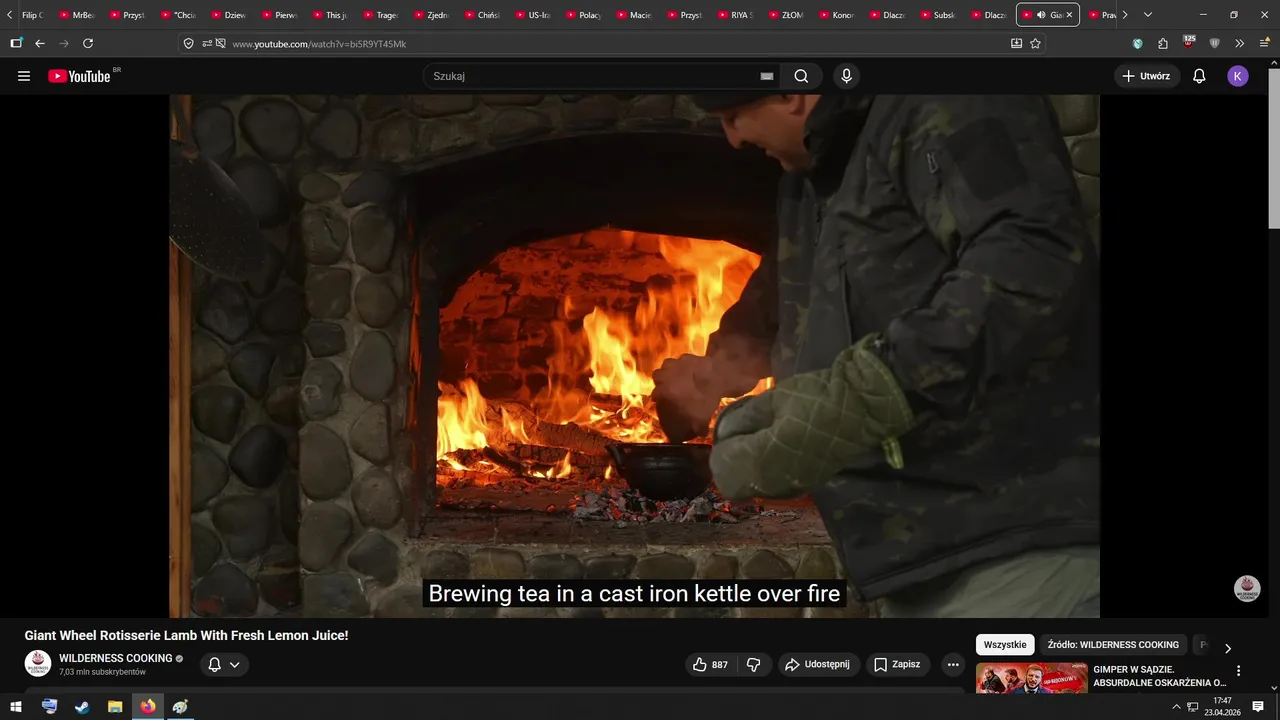
Task: Like the video with thumbs up
Action: pyautogui.click(x=711, y=664)
